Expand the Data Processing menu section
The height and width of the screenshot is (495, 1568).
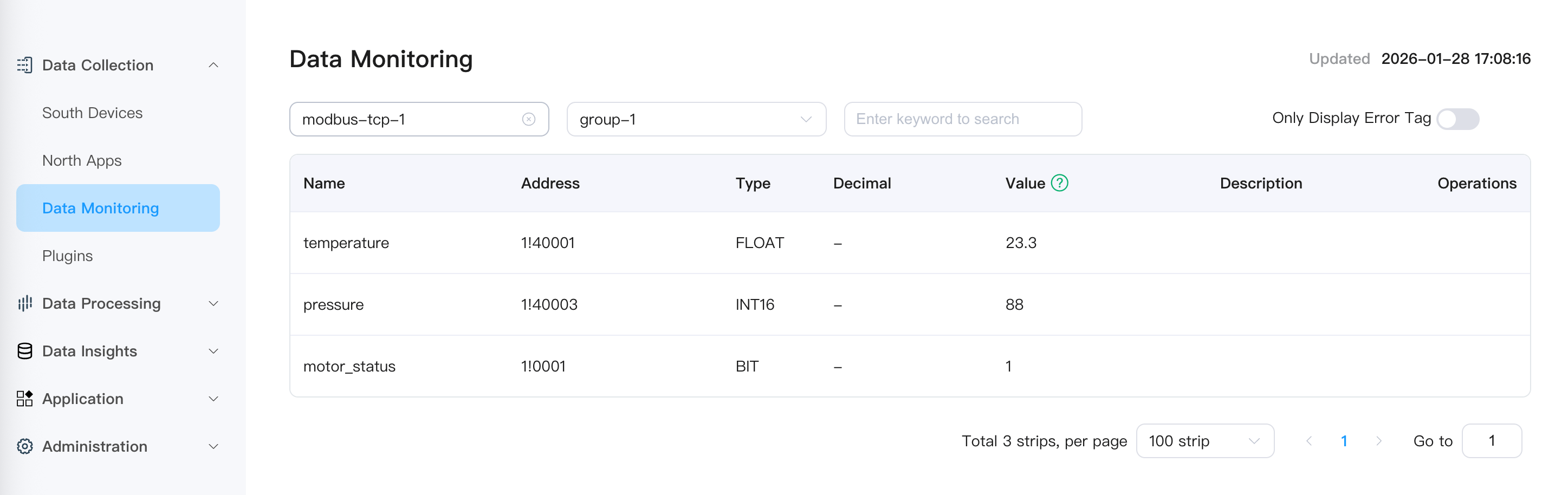click(x=213, y=303)
